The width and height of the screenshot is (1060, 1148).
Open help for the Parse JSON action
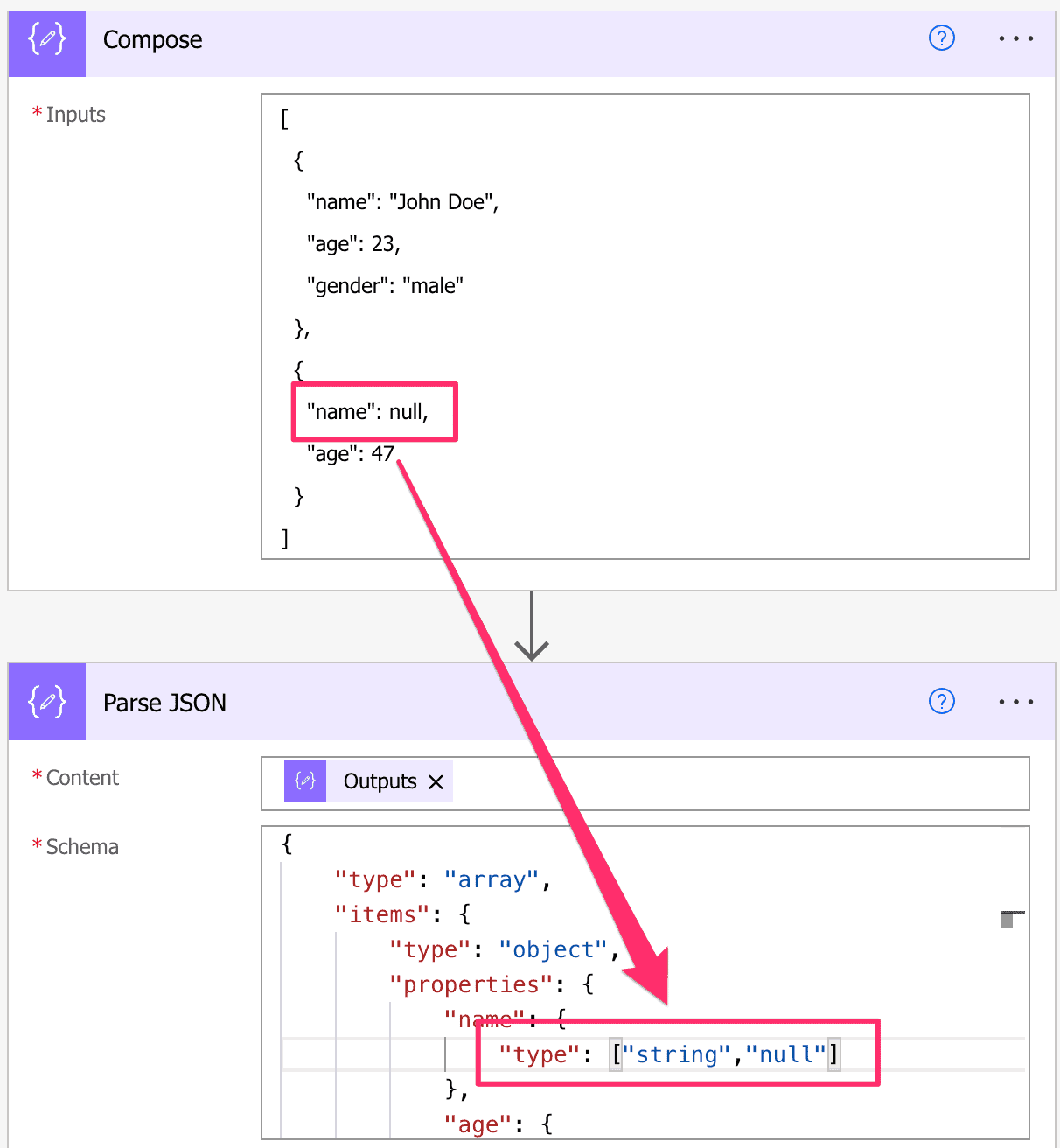point(941,701)
